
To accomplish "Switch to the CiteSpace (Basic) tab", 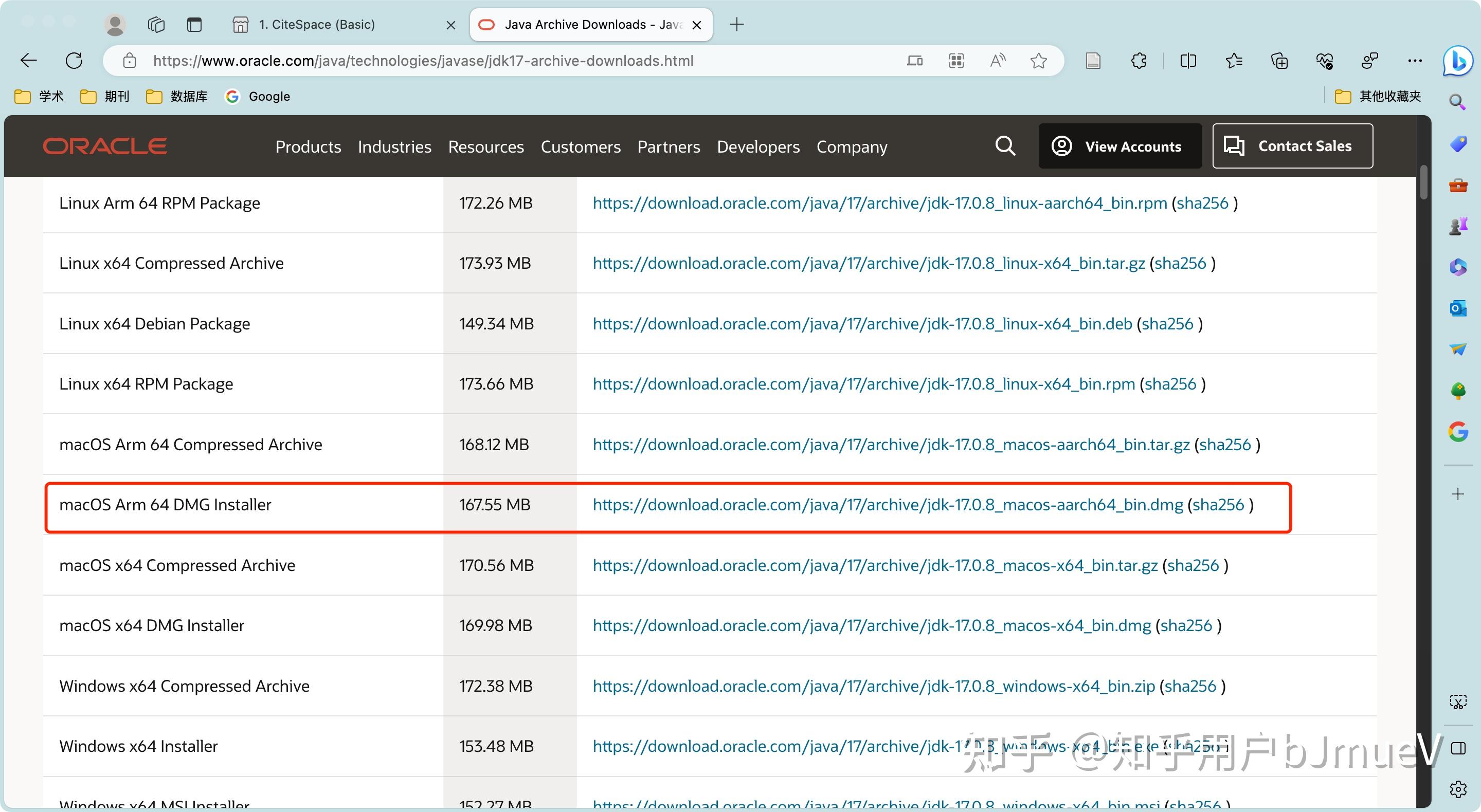I will (x=317, y=25).
